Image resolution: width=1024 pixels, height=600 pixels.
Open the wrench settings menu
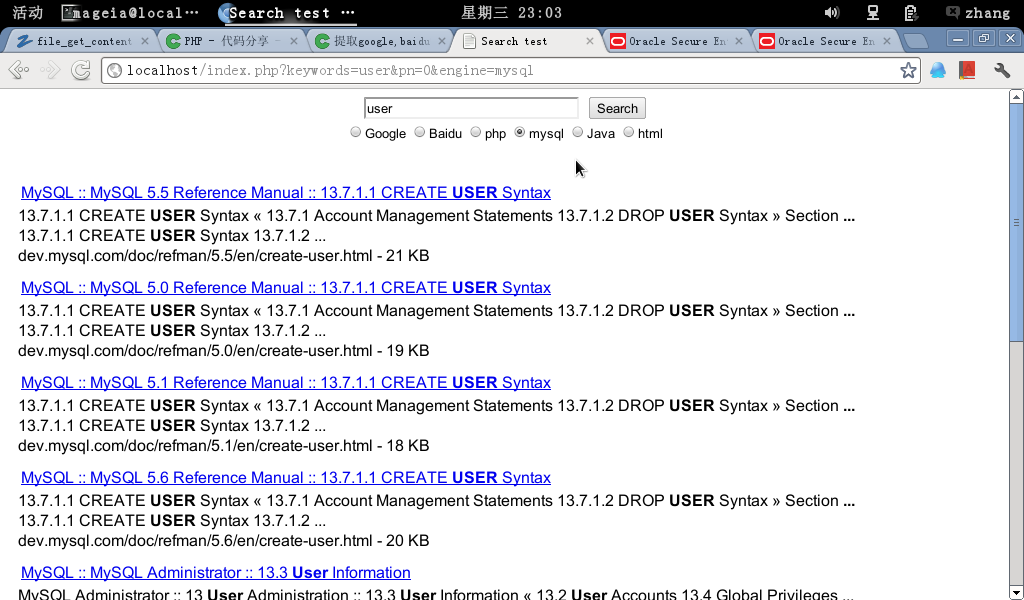(x=1001, y=70)
